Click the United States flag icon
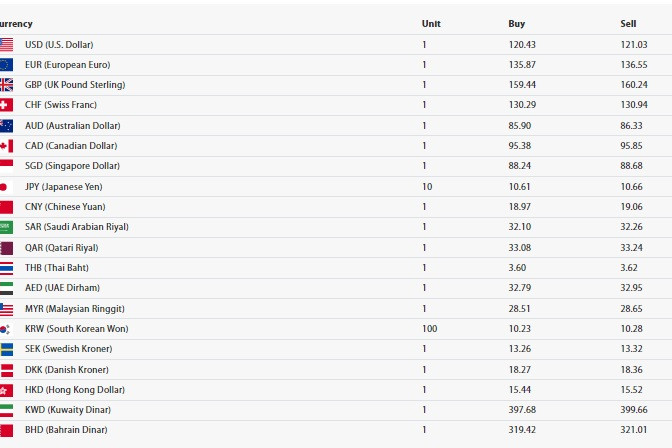 click(6, 45)
